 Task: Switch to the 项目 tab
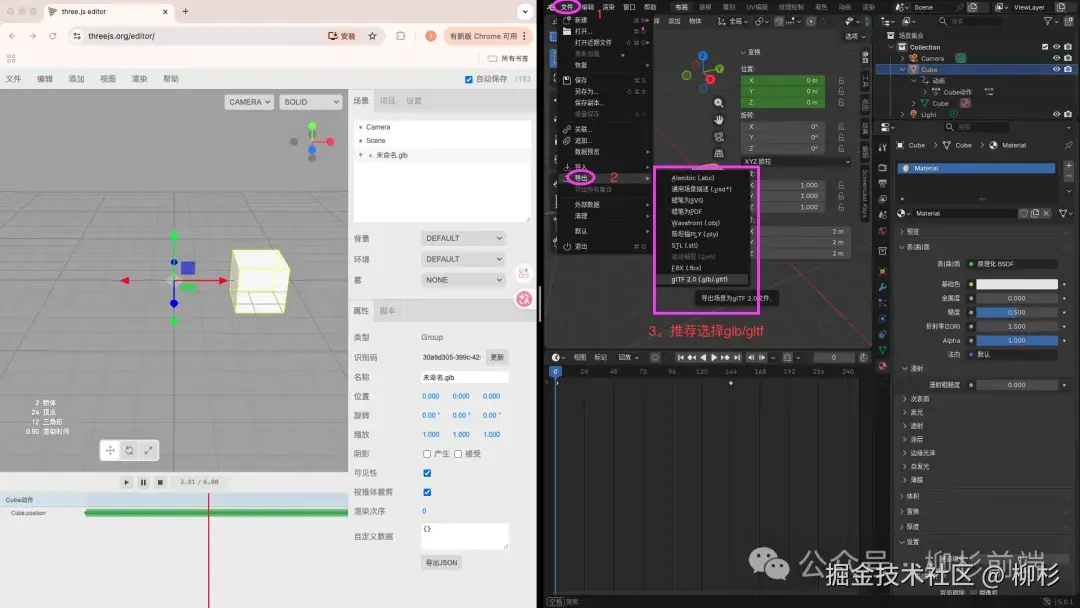tap(387, 101)
